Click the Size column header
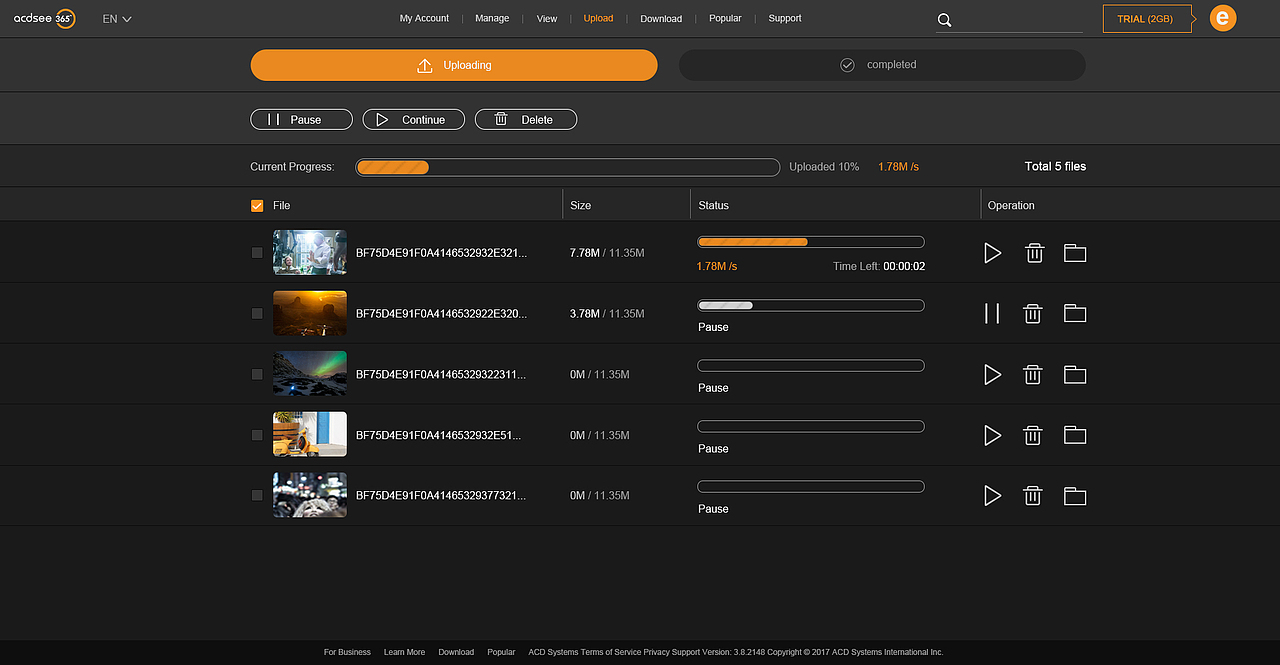This screenshot has height=665, width=1280. point(580,205)
